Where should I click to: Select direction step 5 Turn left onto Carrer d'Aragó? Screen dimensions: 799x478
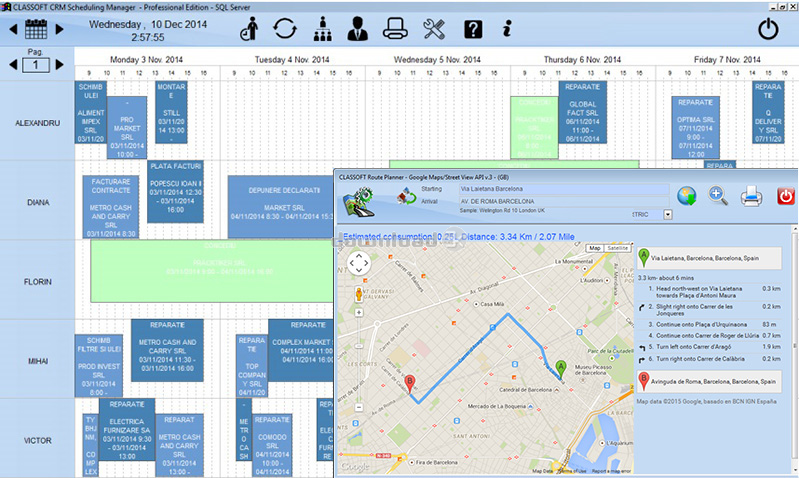[709, 347]
